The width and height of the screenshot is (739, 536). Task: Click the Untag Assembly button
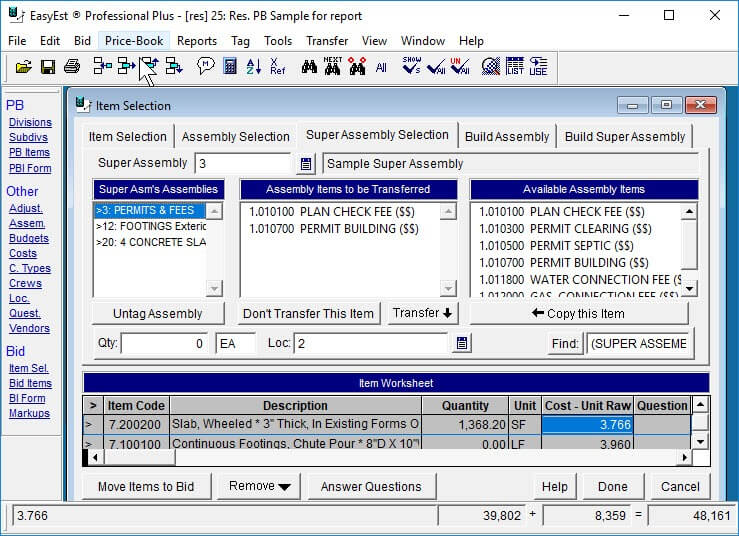point(158,313)
